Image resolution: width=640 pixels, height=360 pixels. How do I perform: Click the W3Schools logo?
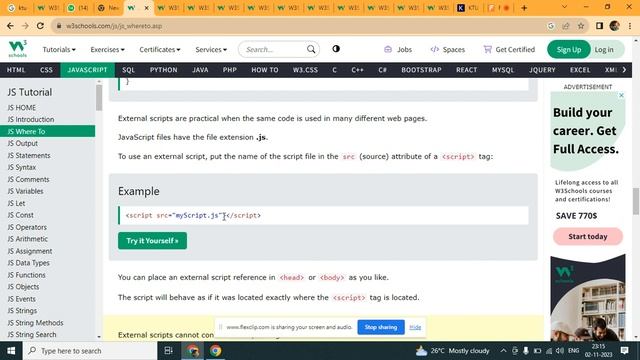18,49
